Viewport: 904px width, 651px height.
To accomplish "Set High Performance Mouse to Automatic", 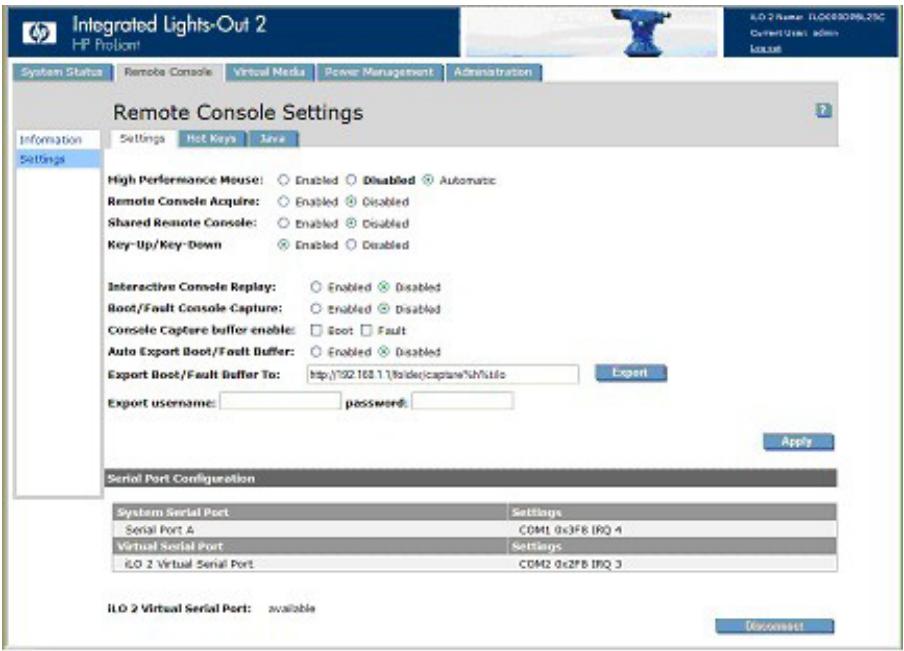I will [428, 180].
